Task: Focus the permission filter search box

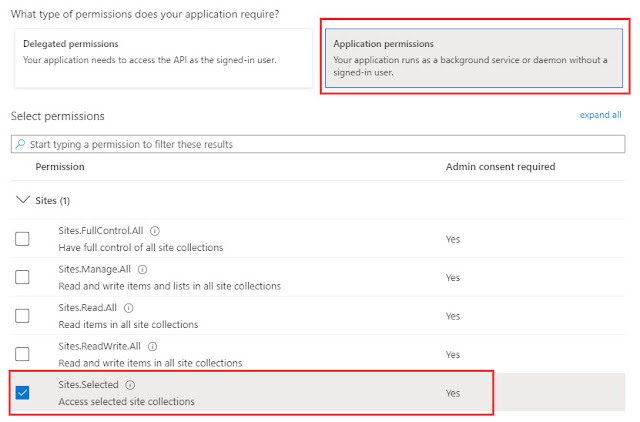Action: pyautogui.click(x=318, y=144)
